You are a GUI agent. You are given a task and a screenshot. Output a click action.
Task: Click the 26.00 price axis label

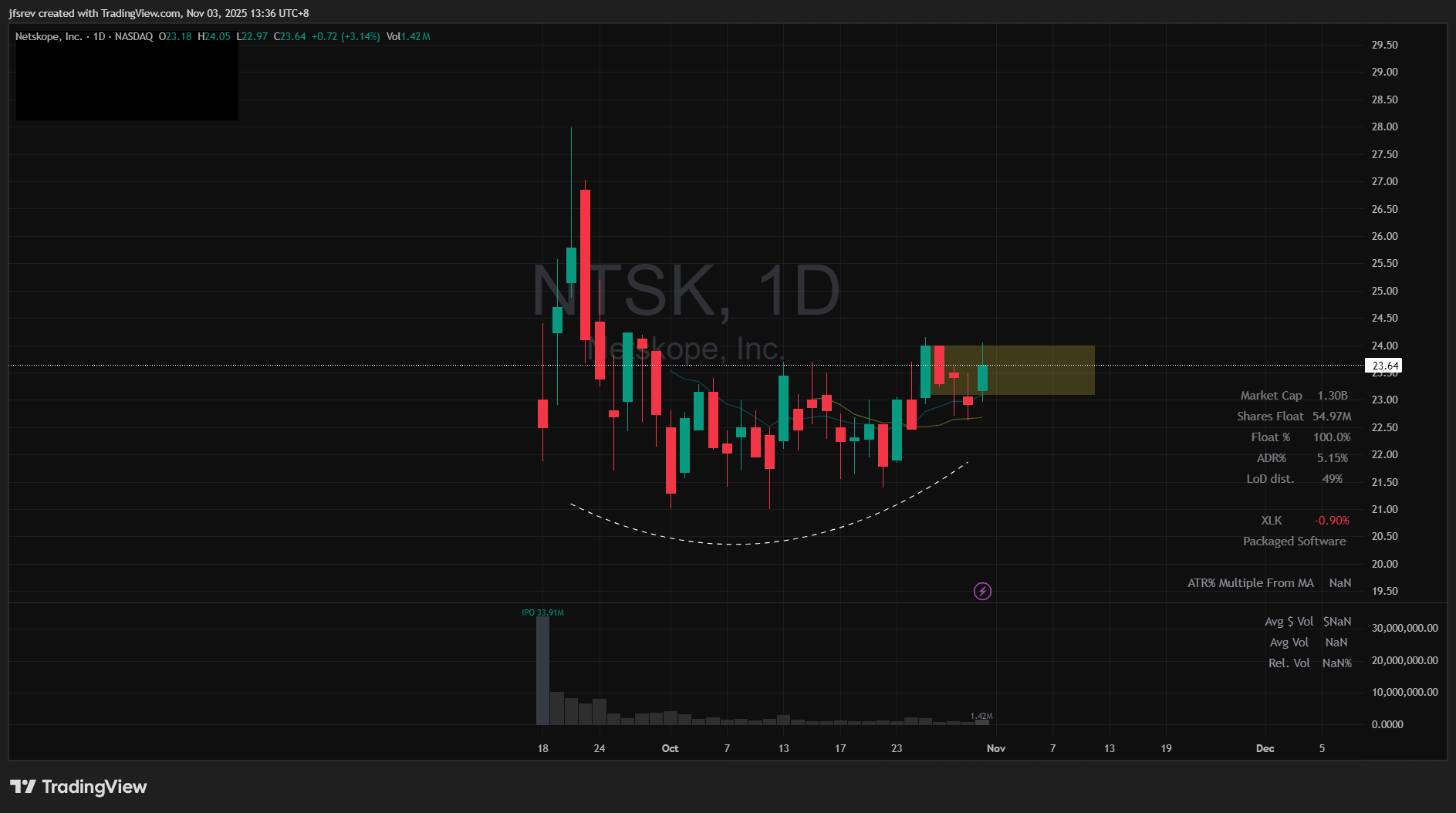point(1384,236)
